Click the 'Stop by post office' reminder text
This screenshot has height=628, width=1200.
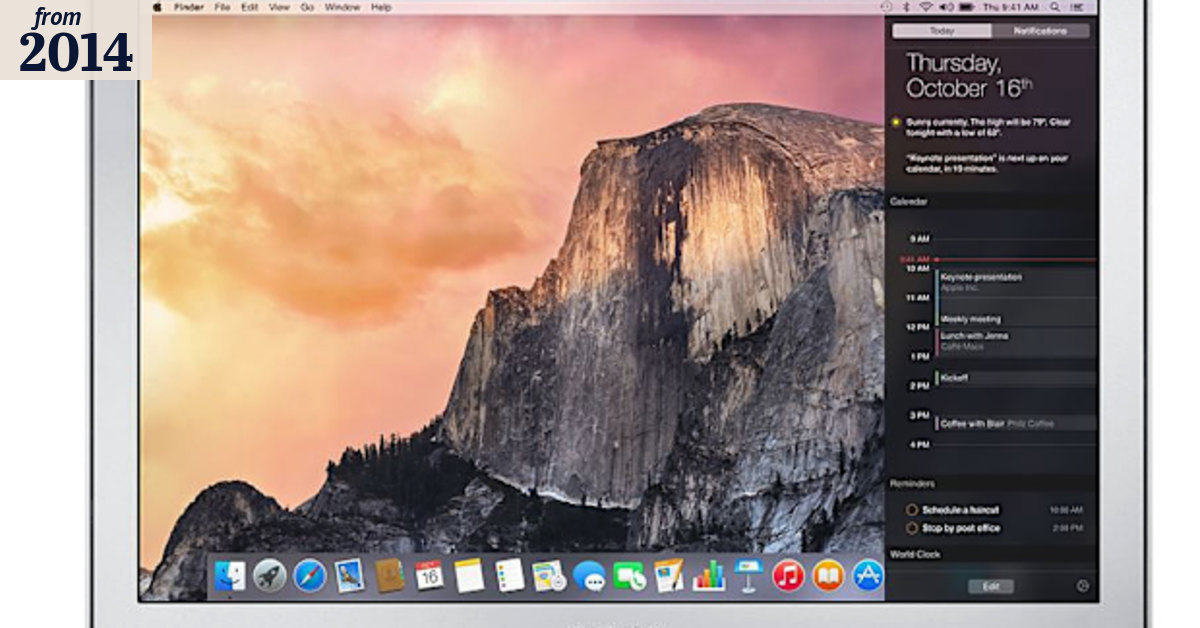(x=961, y=528)
